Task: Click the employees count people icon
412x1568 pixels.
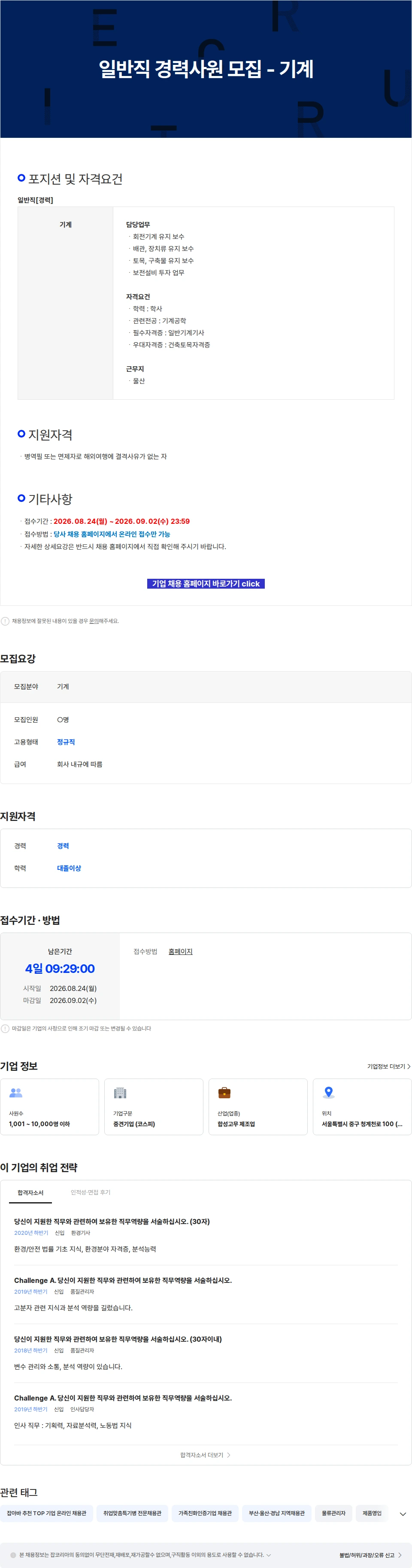Action: pyautogui.click(x=16, y=1093)
